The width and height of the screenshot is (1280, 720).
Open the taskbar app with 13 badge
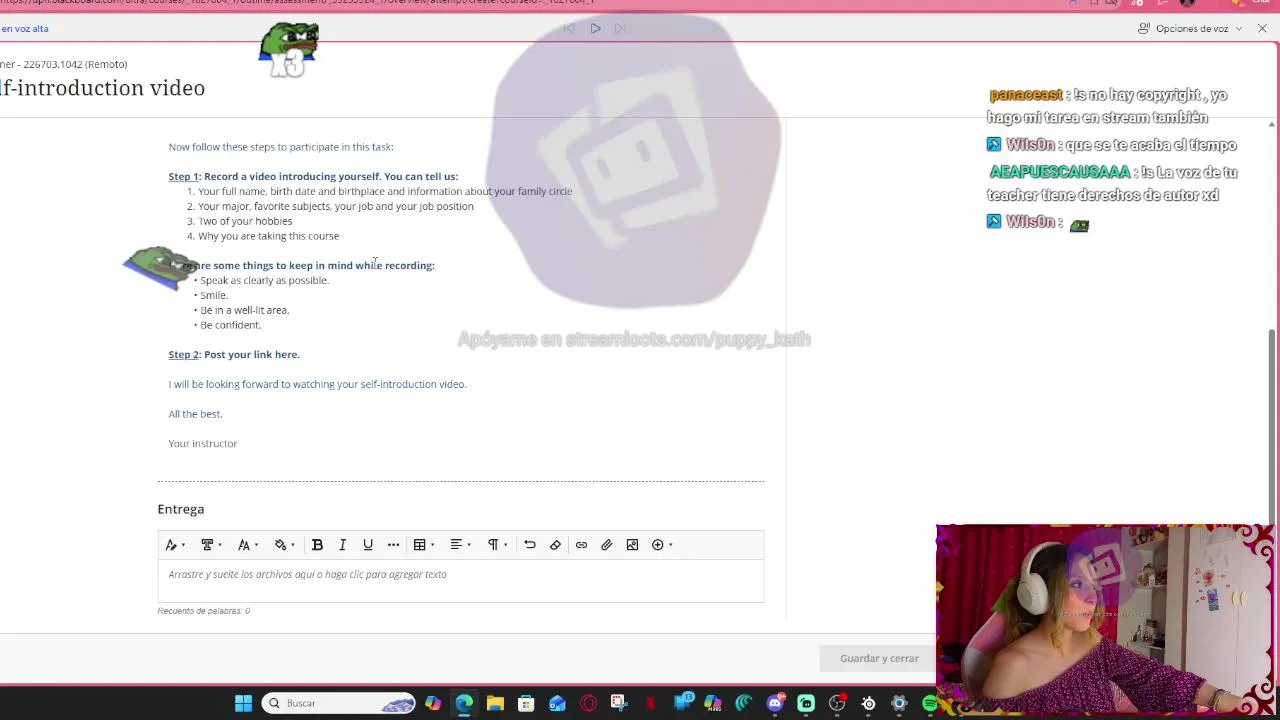pos(682,703)
